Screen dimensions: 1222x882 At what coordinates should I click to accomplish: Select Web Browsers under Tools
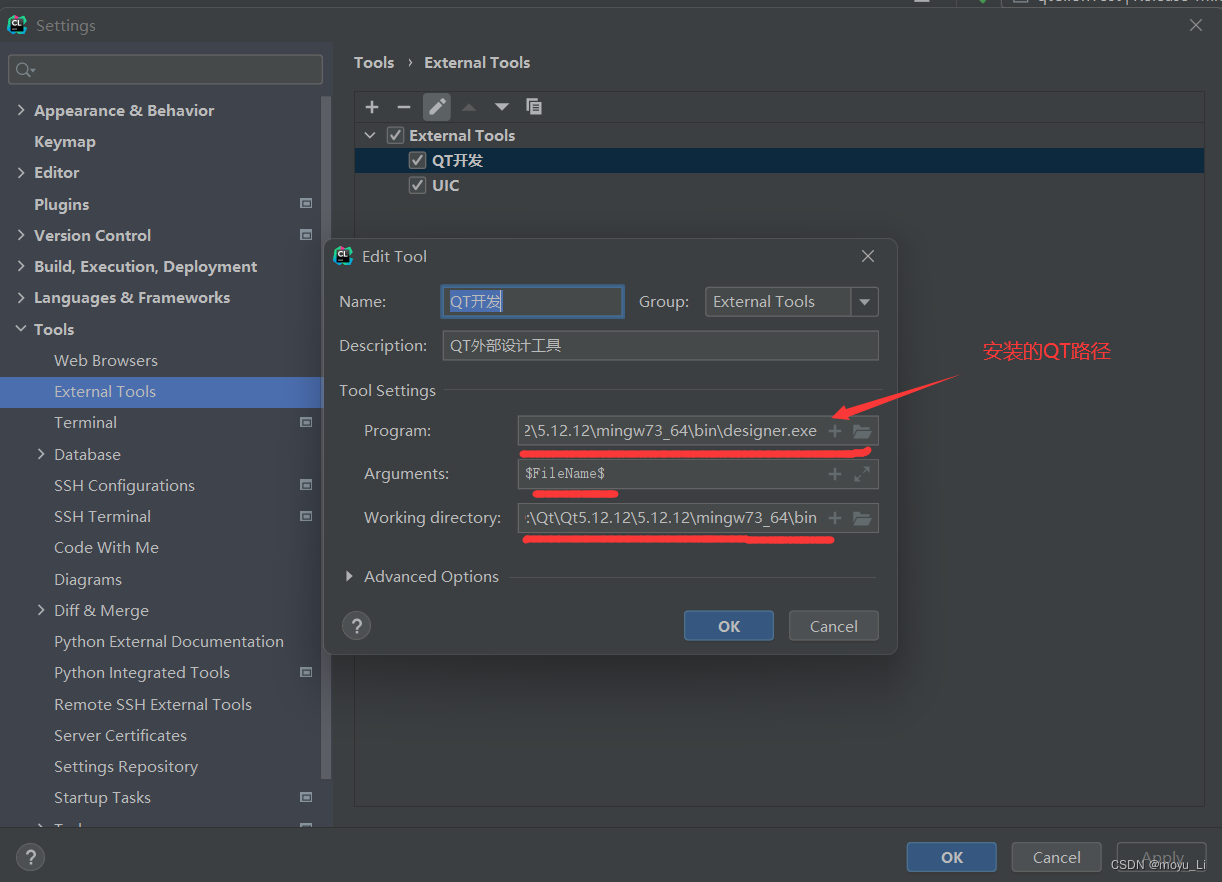click(x=106, y=360)
